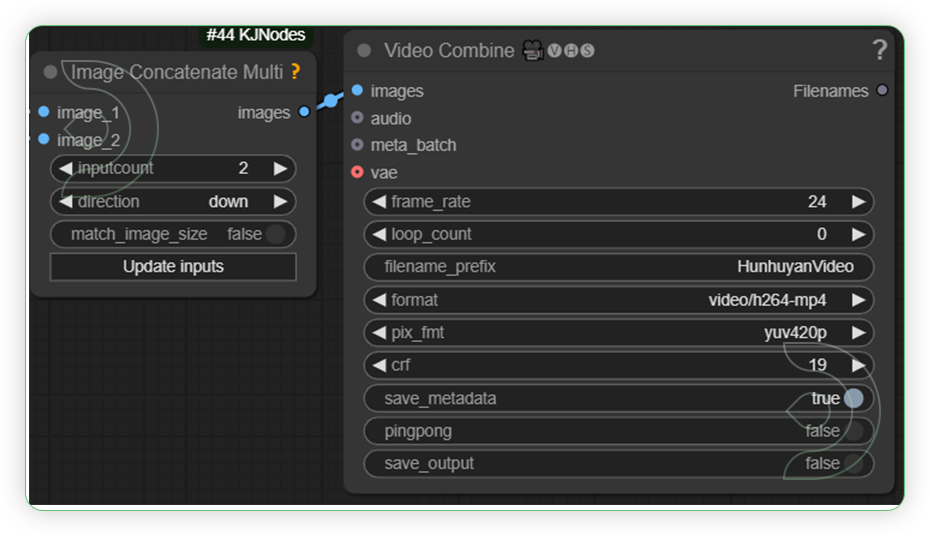Open the format video/h264-mp4 dropdown
The image size is (930, 536).
coord(619,300)
